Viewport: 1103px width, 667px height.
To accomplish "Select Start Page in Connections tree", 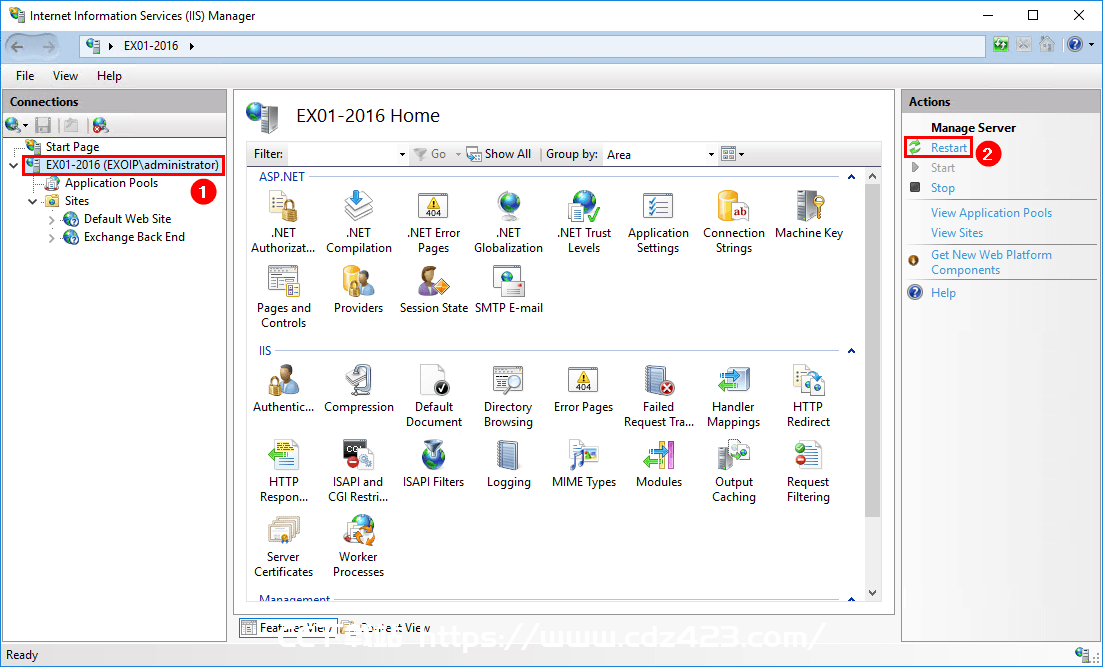I will tap(72, 147).
